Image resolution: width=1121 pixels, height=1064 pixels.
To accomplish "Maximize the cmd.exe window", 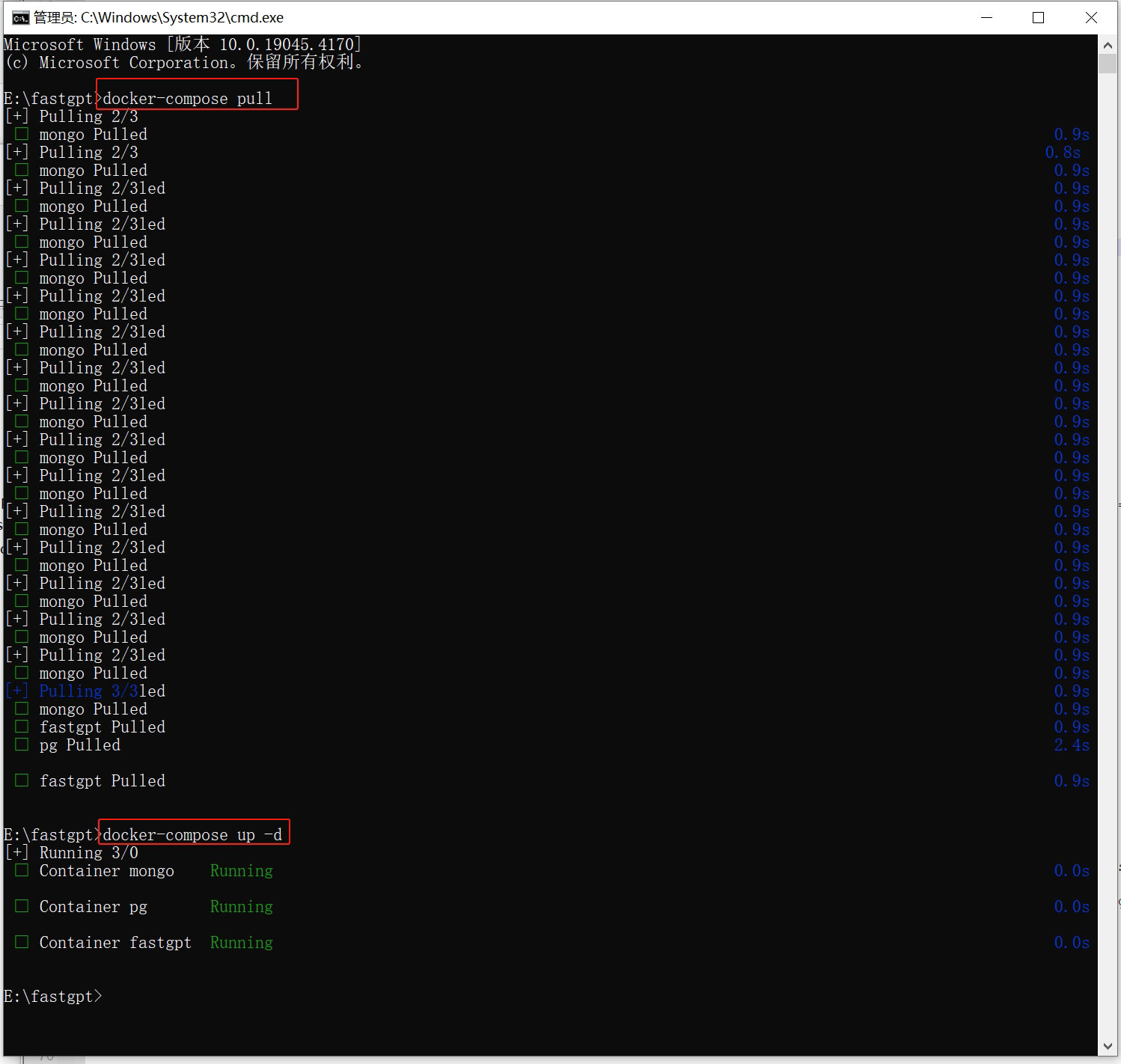I will [1038, 18].
